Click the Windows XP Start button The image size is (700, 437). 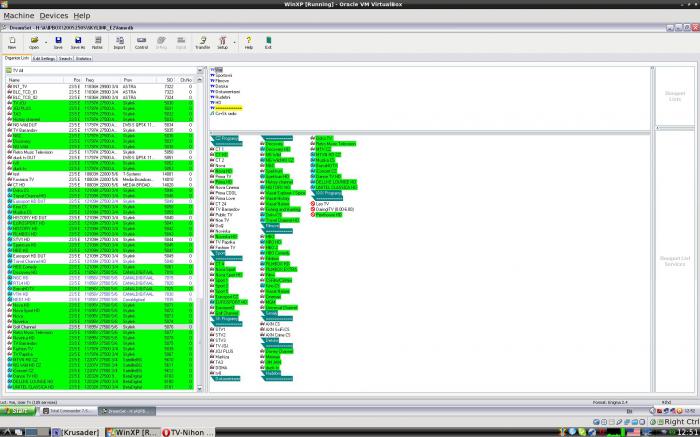(x=18, y=411)
